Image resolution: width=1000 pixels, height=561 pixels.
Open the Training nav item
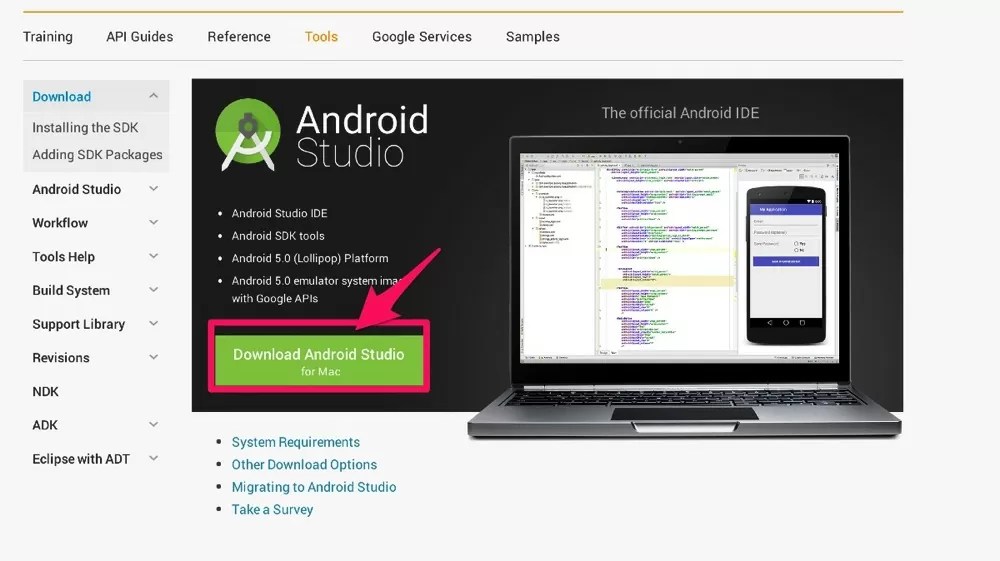coord(48,37)
